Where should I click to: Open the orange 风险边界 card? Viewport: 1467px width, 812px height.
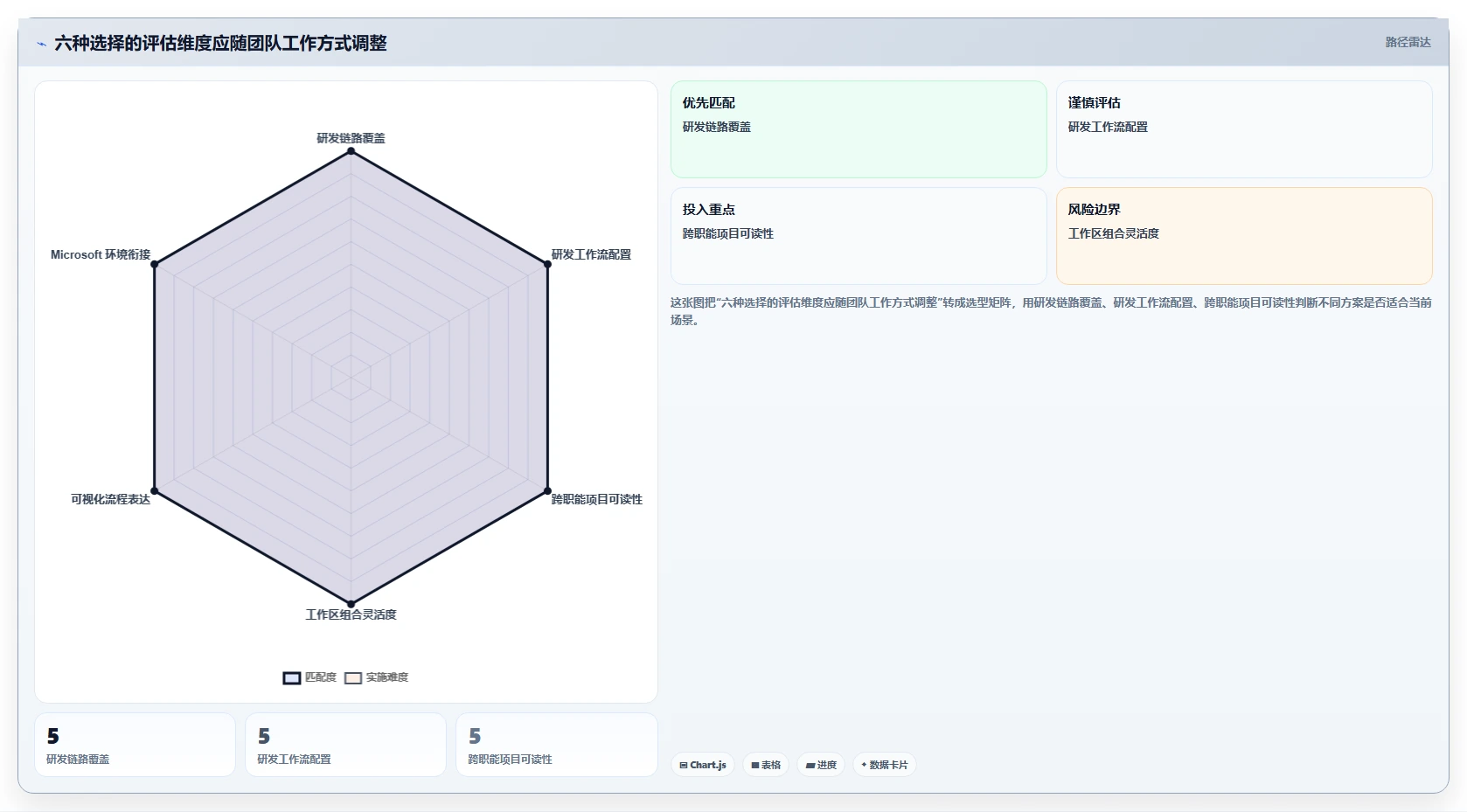click(x=1244, y=236)
